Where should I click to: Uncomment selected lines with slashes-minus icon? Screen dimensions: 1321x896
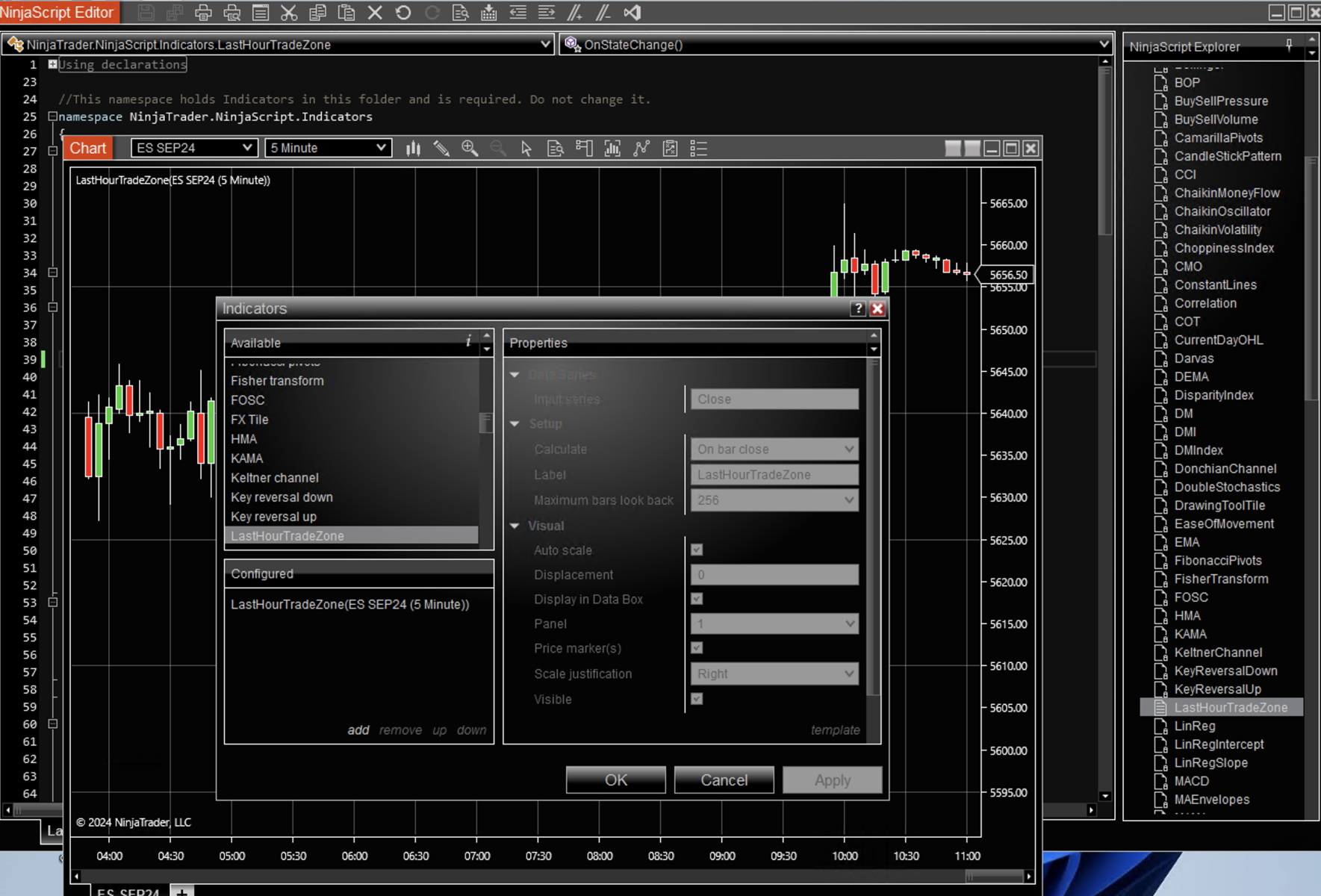(x=603, y=13)
